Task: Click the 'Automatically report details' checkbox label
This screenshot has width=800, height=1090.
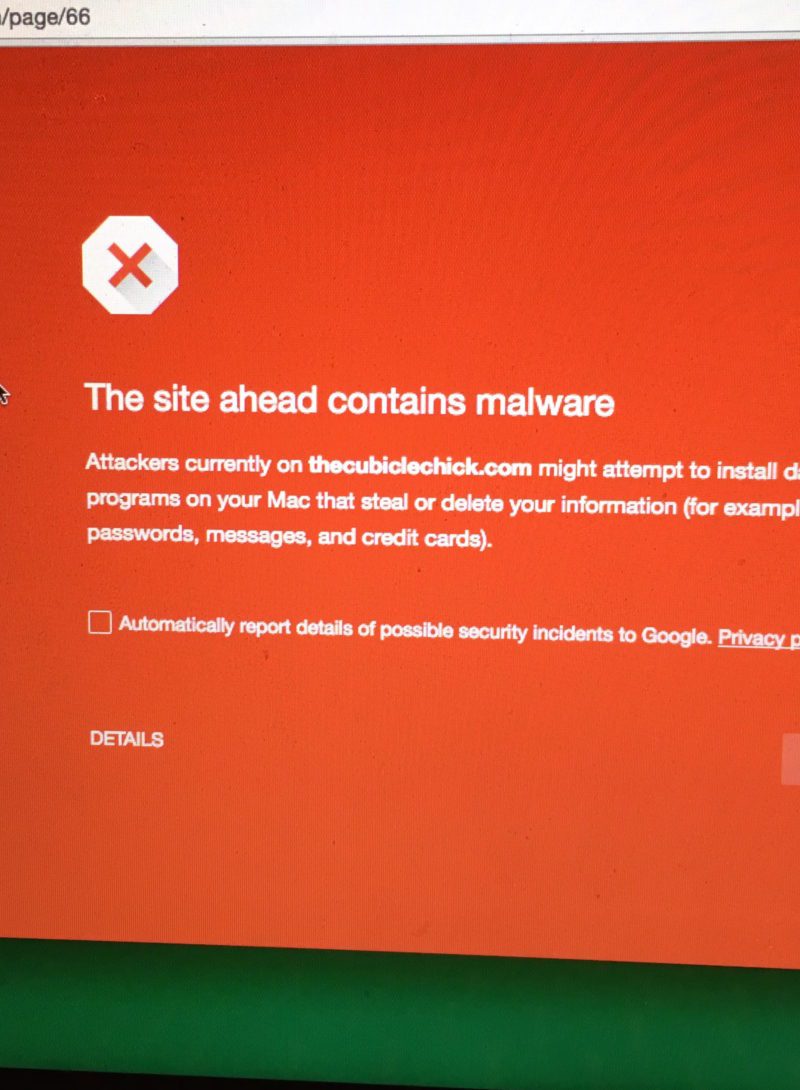Action: (x=415, y=630)
